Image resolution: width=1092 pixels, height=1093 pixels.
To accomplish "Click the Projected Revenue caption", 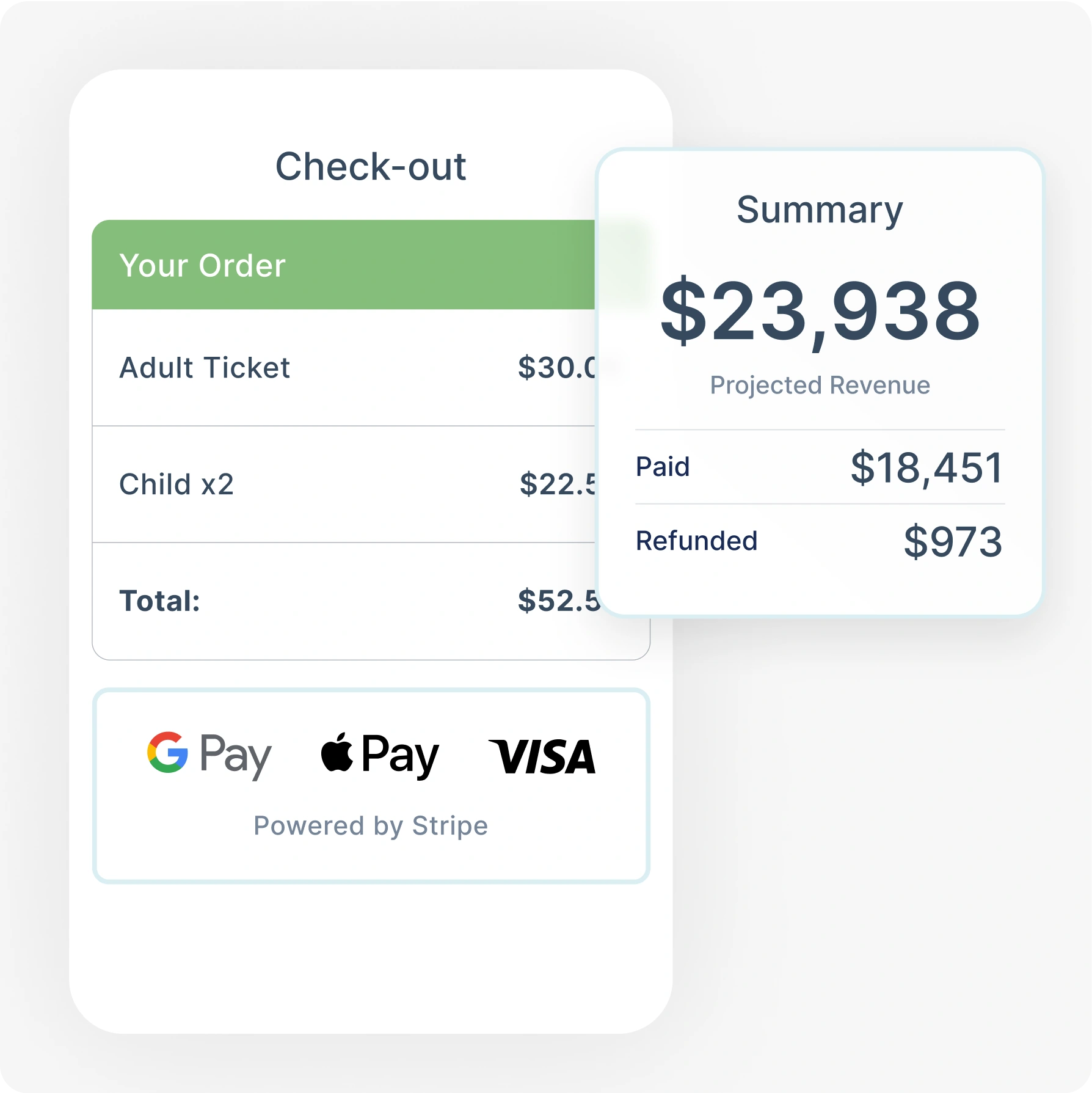I will tap(820, 386).
